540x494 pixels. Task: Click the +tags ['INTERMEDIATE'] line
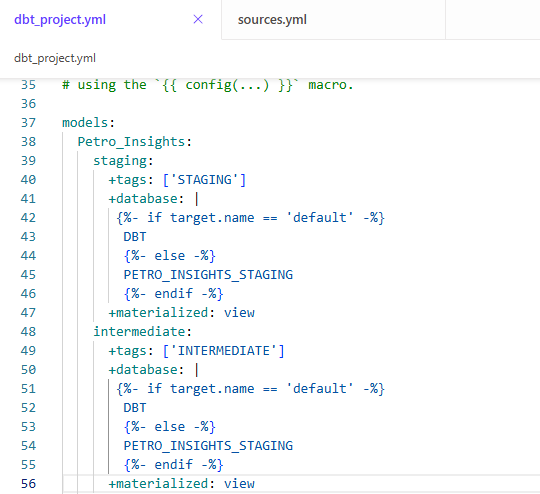click(x=196, y=351)
